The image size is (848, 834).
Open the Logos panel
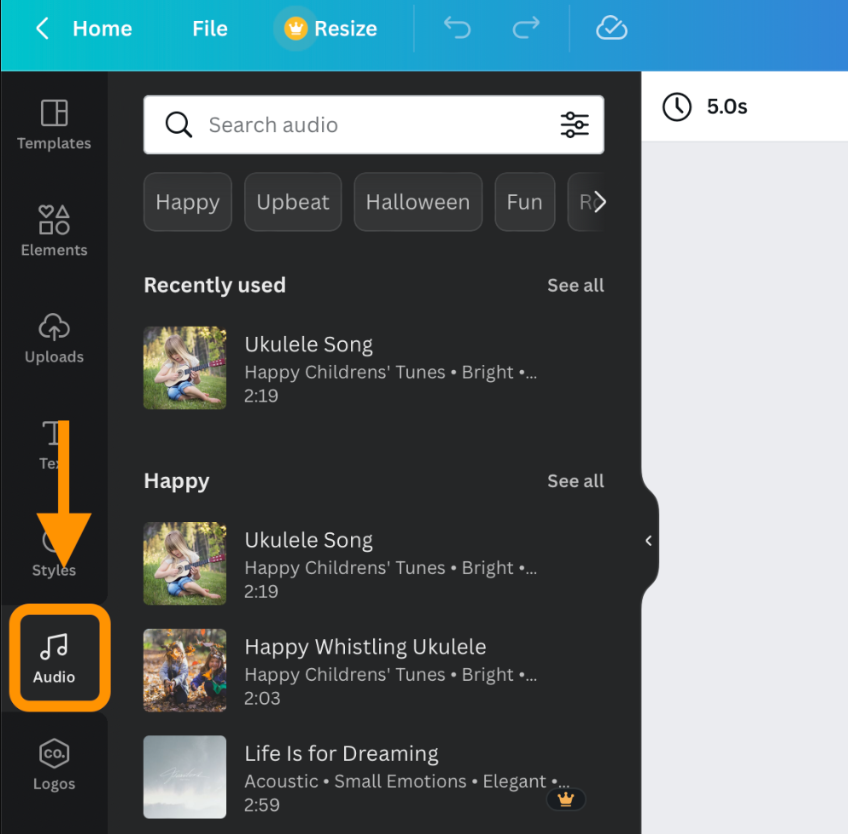tap(53, 763)
